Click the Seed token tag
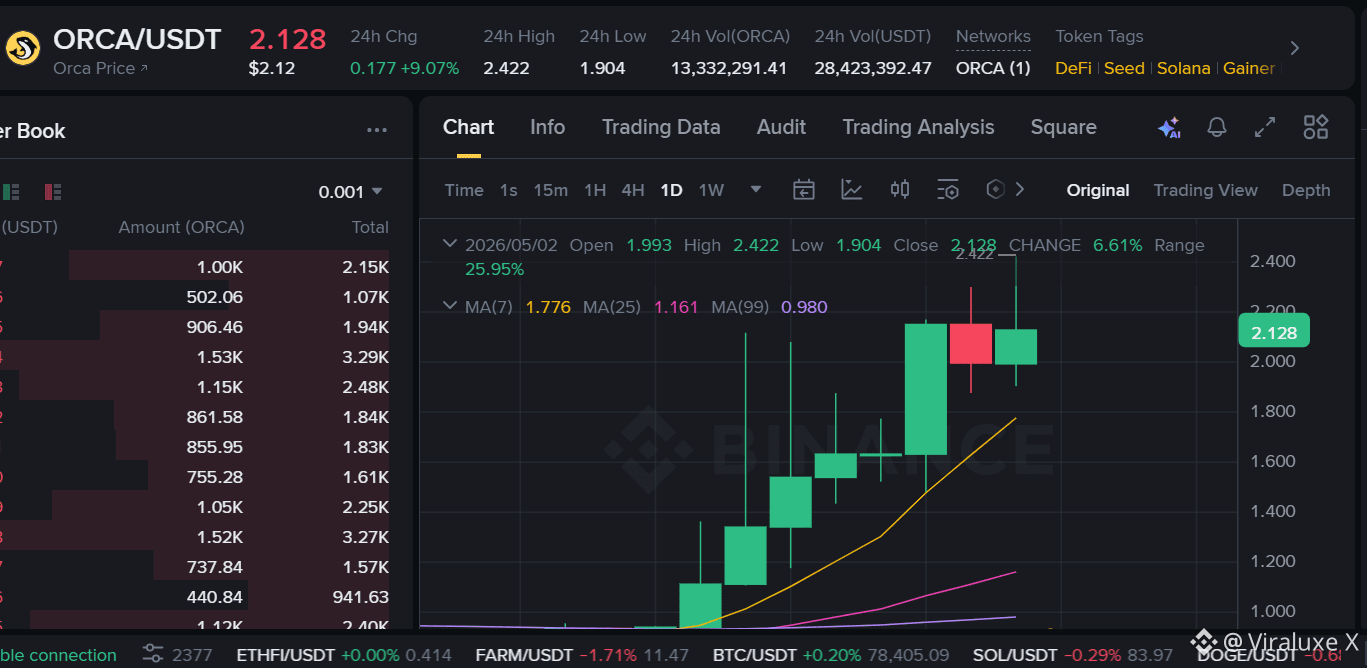 [1124, 68]
